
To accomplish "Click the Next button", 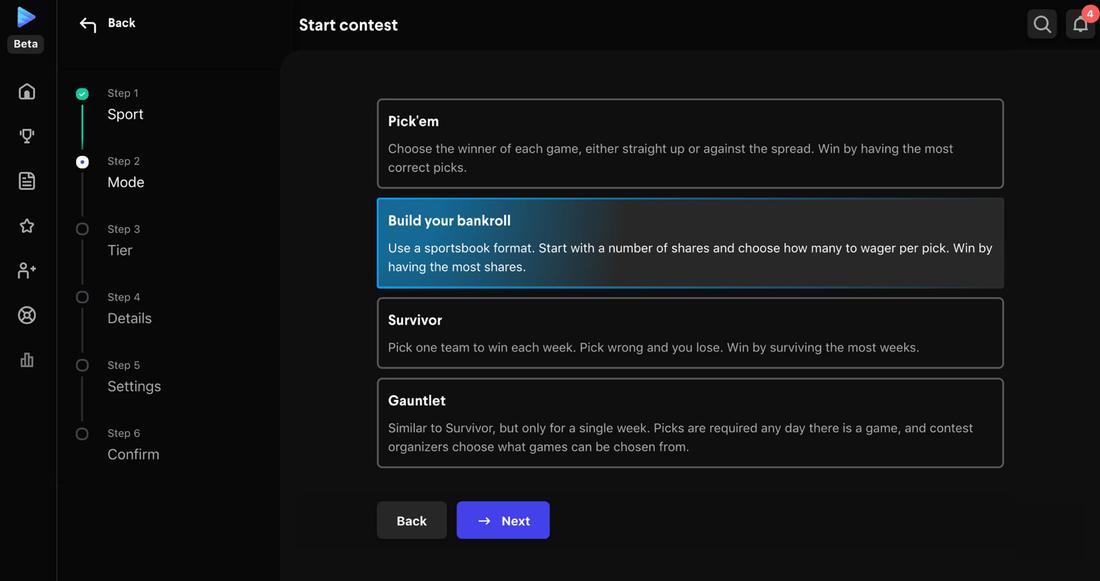I will pyautogui.click(x=503, y=520).
